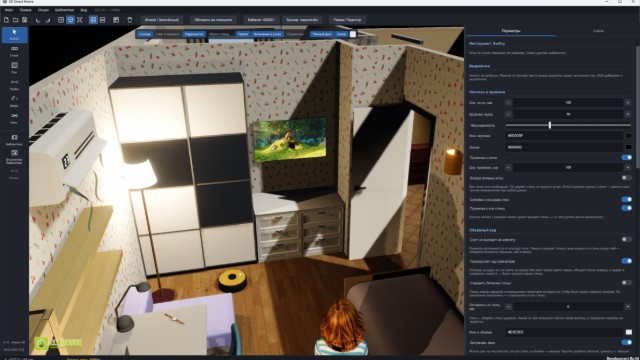
Task: Click the Отражения option above viewport
Action: [x=295, y=34]
